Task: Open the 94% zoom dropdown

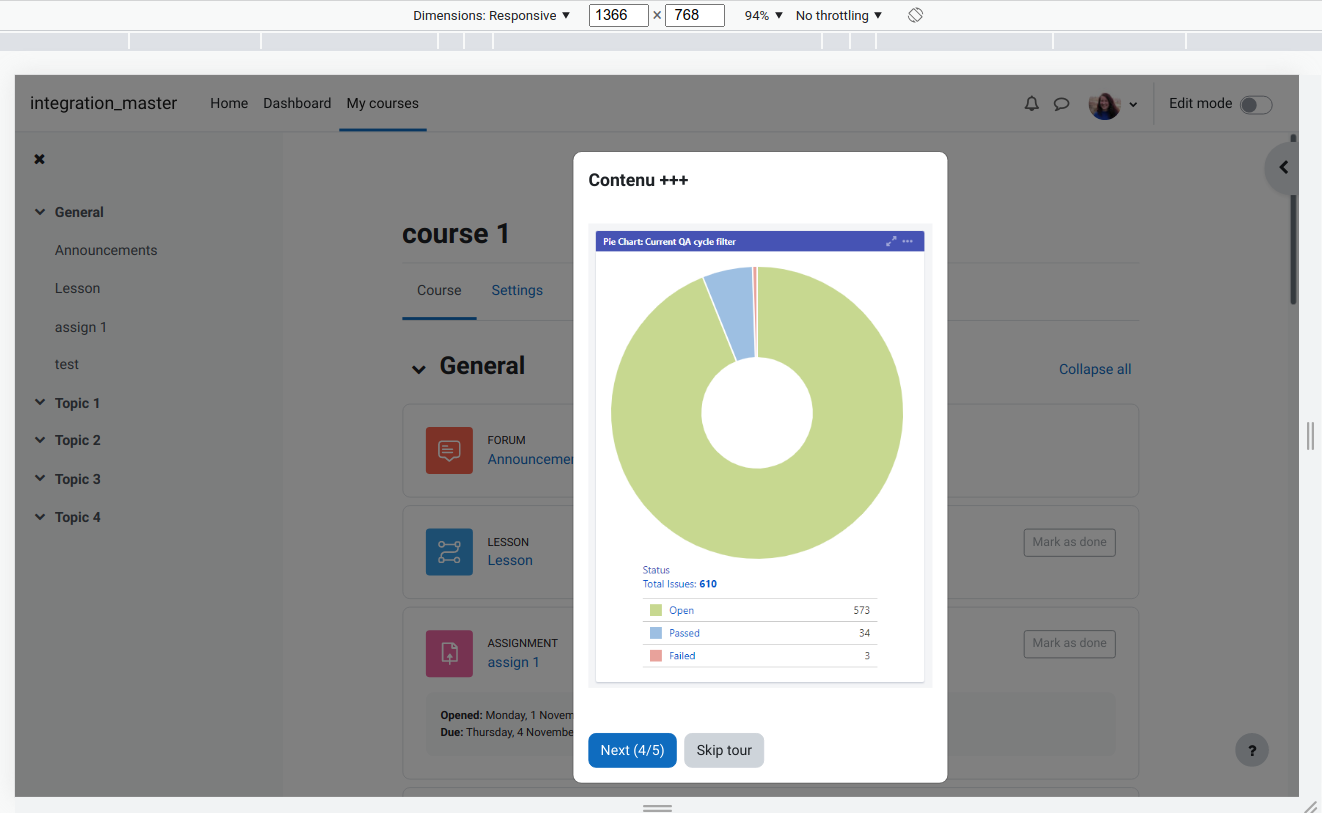Action: pos(764,15)
